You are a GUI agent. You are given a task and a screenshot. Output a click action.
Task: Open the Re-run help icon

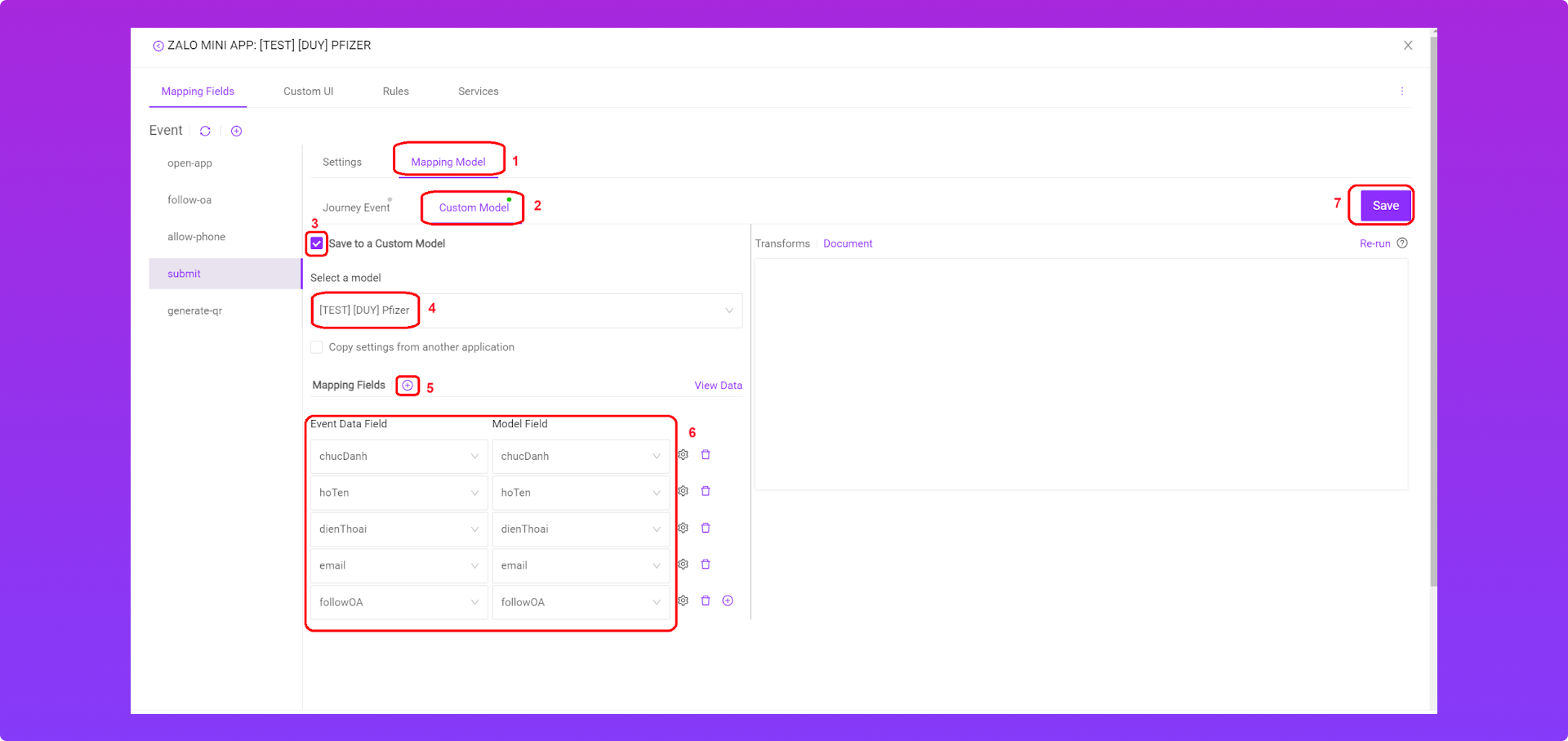(x=1402, y=243)
